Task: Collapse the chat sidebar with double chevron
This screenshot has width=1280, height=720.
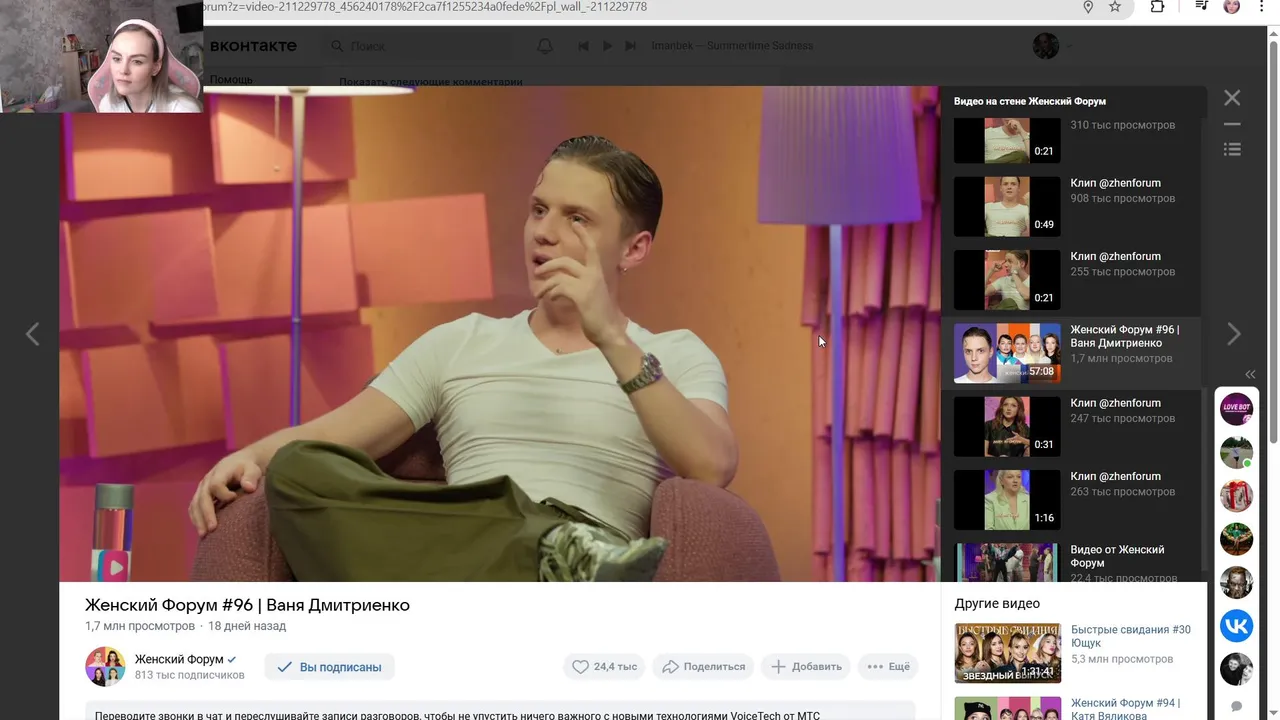Action: 1250,374
